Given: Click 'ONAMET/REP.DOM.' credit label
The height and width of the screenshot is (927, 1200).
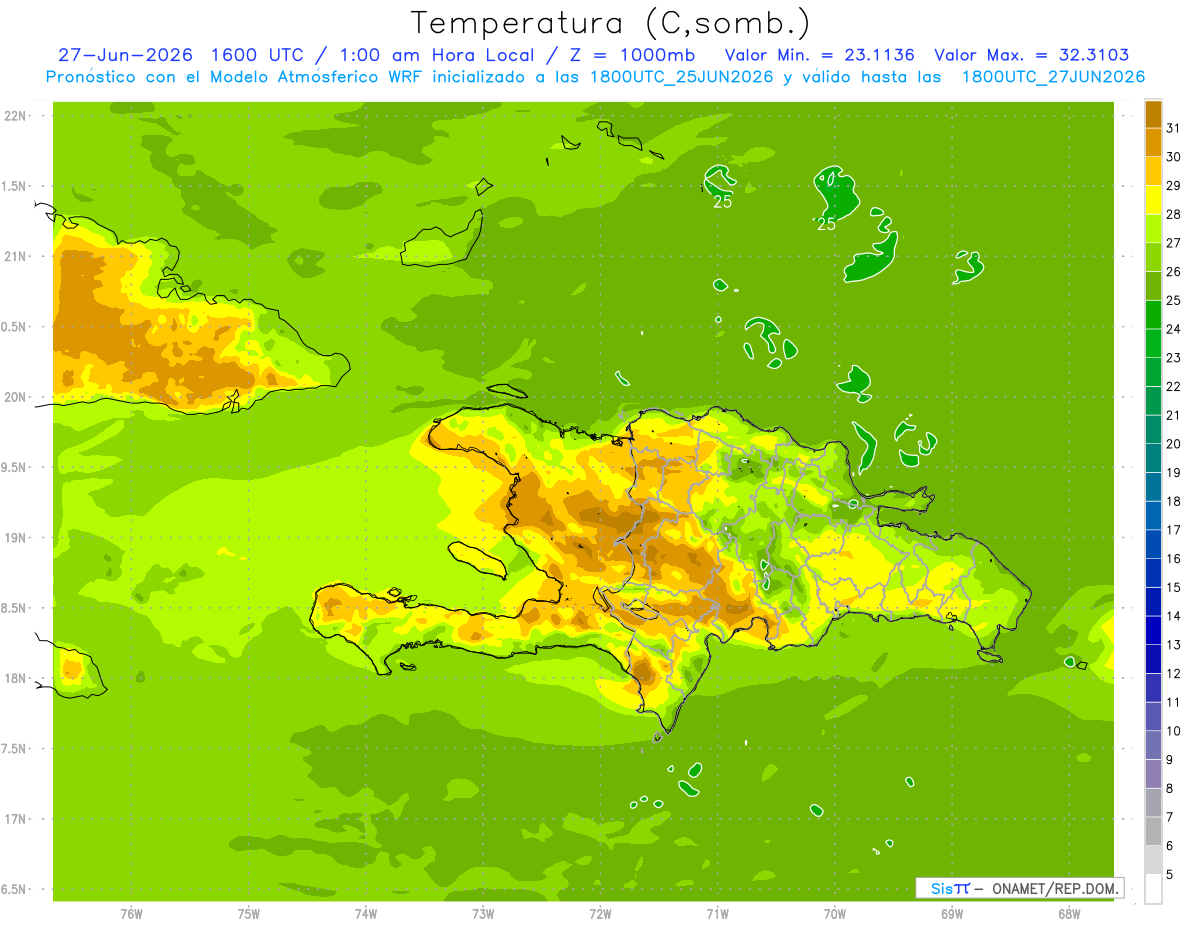Looking at the screenshot, I should coord(1054,888).
